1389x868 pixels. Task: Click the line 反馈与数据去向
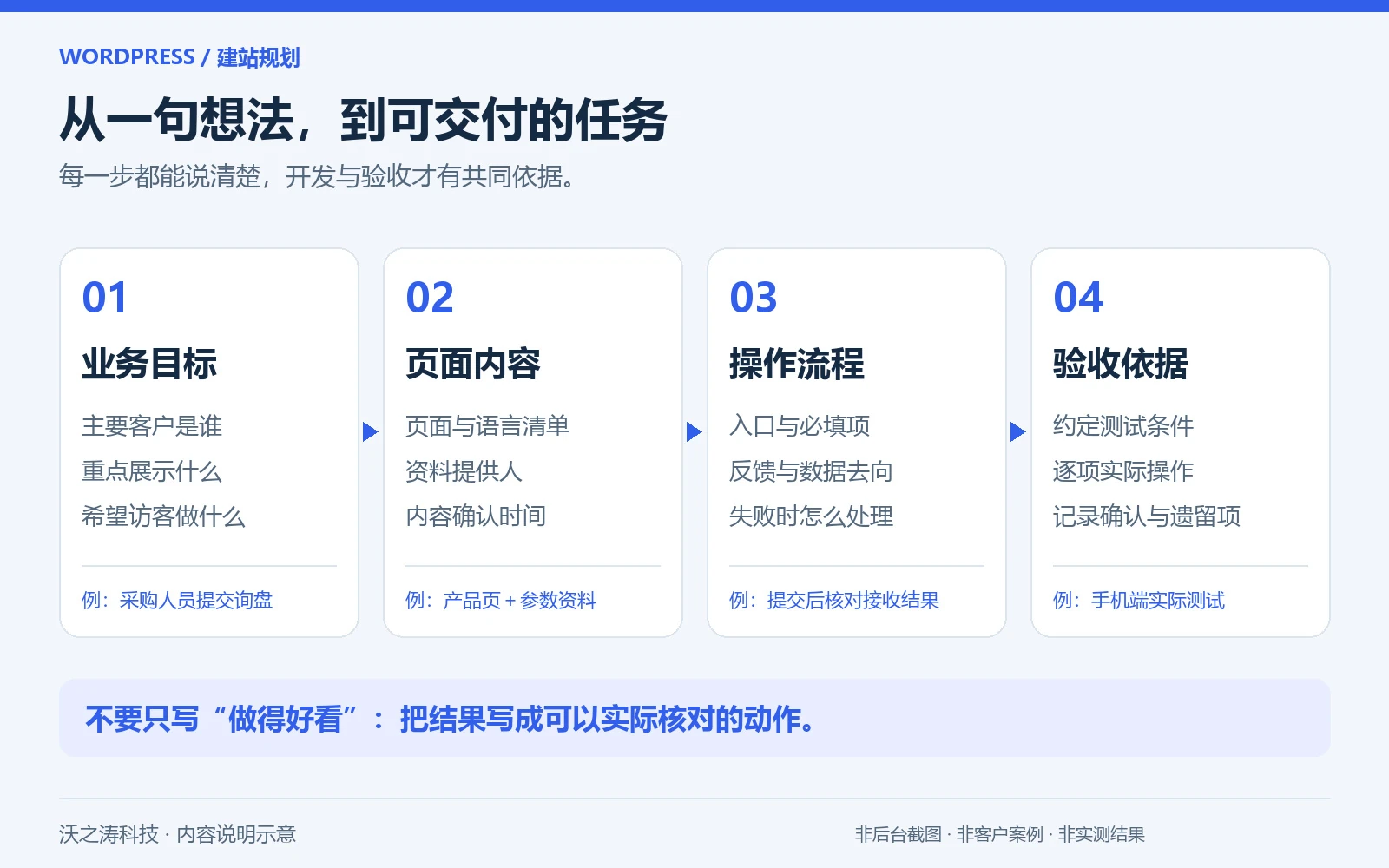[x=811, y=471]
